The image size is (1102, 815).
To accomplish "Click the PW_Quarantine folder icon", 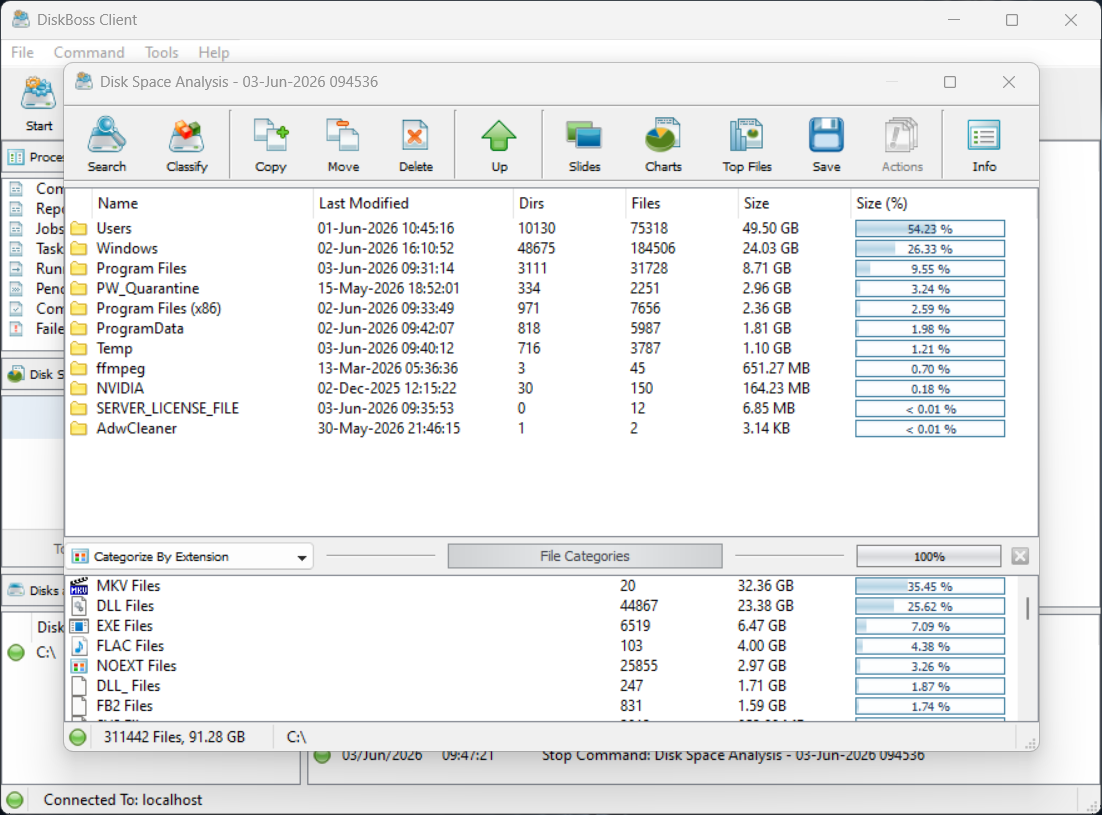I will coord(79,289).
